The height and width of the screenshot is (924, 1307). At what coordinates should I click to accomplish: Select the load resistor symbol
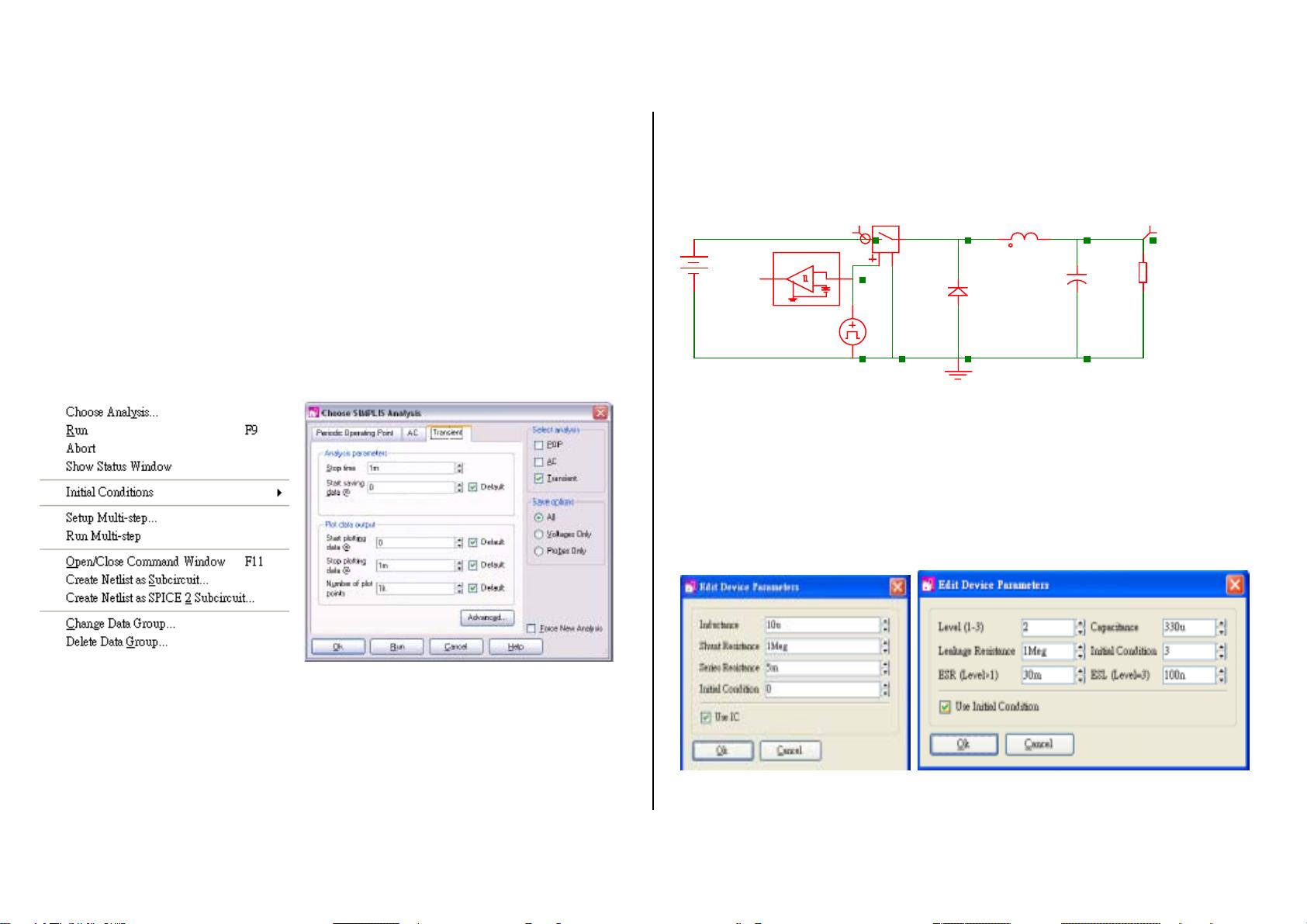(x=1143, y=272)
